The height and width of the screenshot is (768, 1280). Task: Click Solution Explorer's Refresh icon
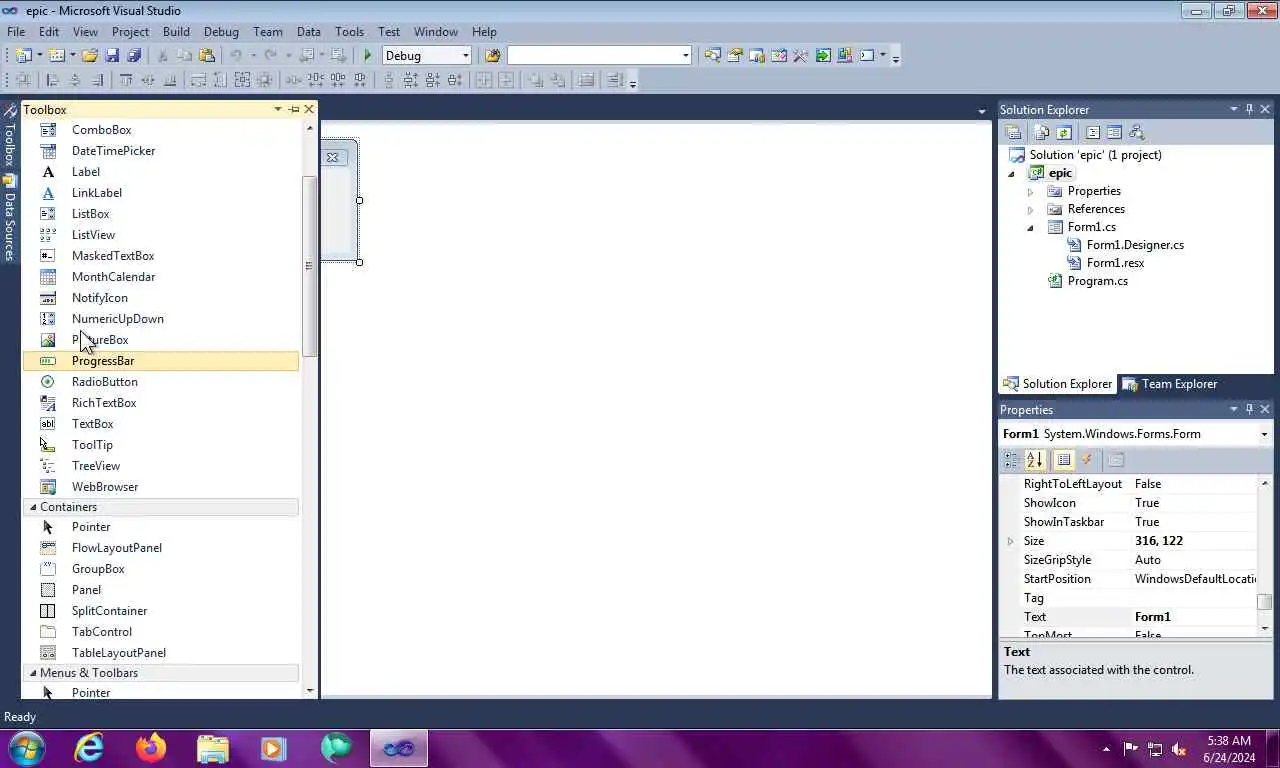tap(1064, 132)
